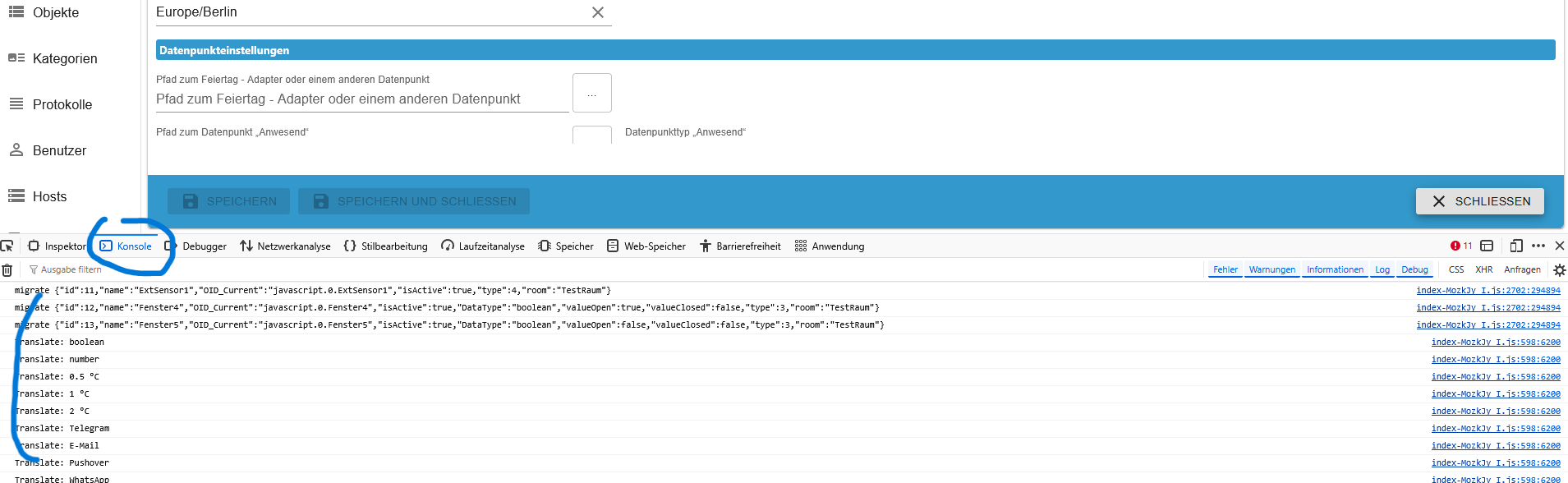Toggle responsive design mode icon
Image resolution: width=1568 pixels, height=483 pixels.
[1516, 246]
